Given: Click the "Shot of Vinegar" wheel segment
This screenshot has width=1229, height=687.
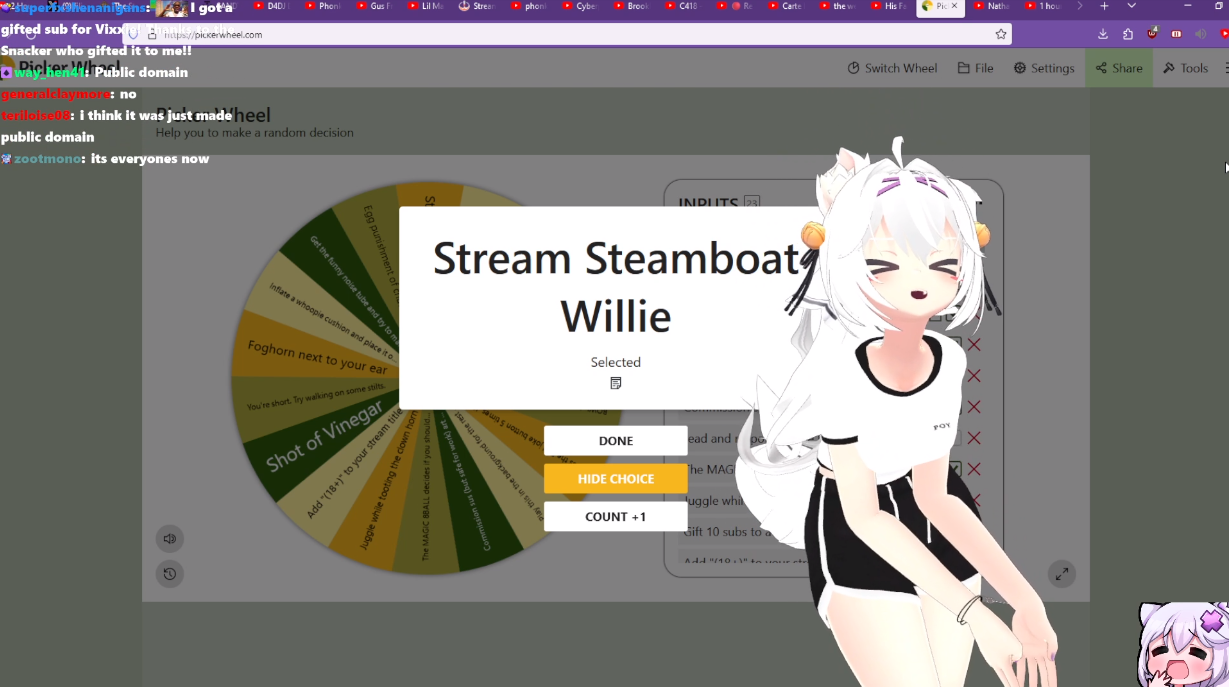Looking at the screenshot, I should coord(323,436).
